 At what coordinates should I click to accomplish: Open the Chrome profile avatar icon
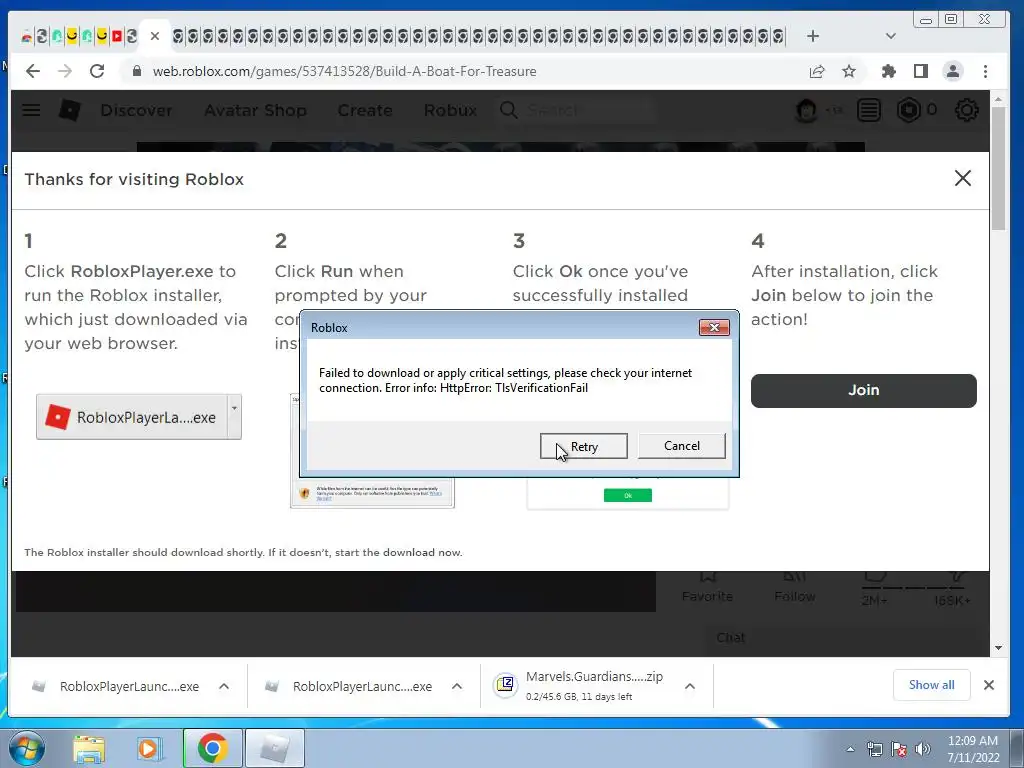tap(953, 71)
